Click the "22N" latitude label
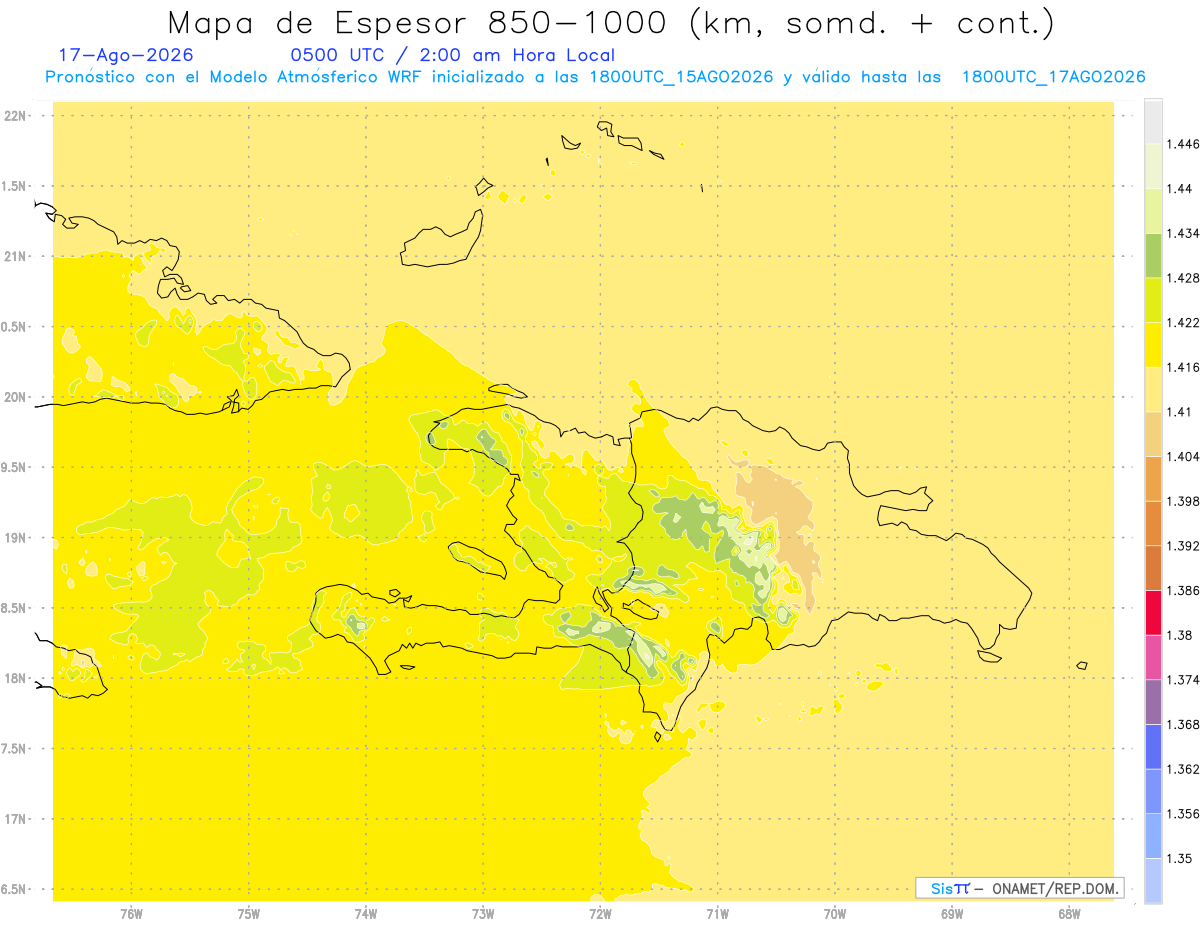 point(17,116)
